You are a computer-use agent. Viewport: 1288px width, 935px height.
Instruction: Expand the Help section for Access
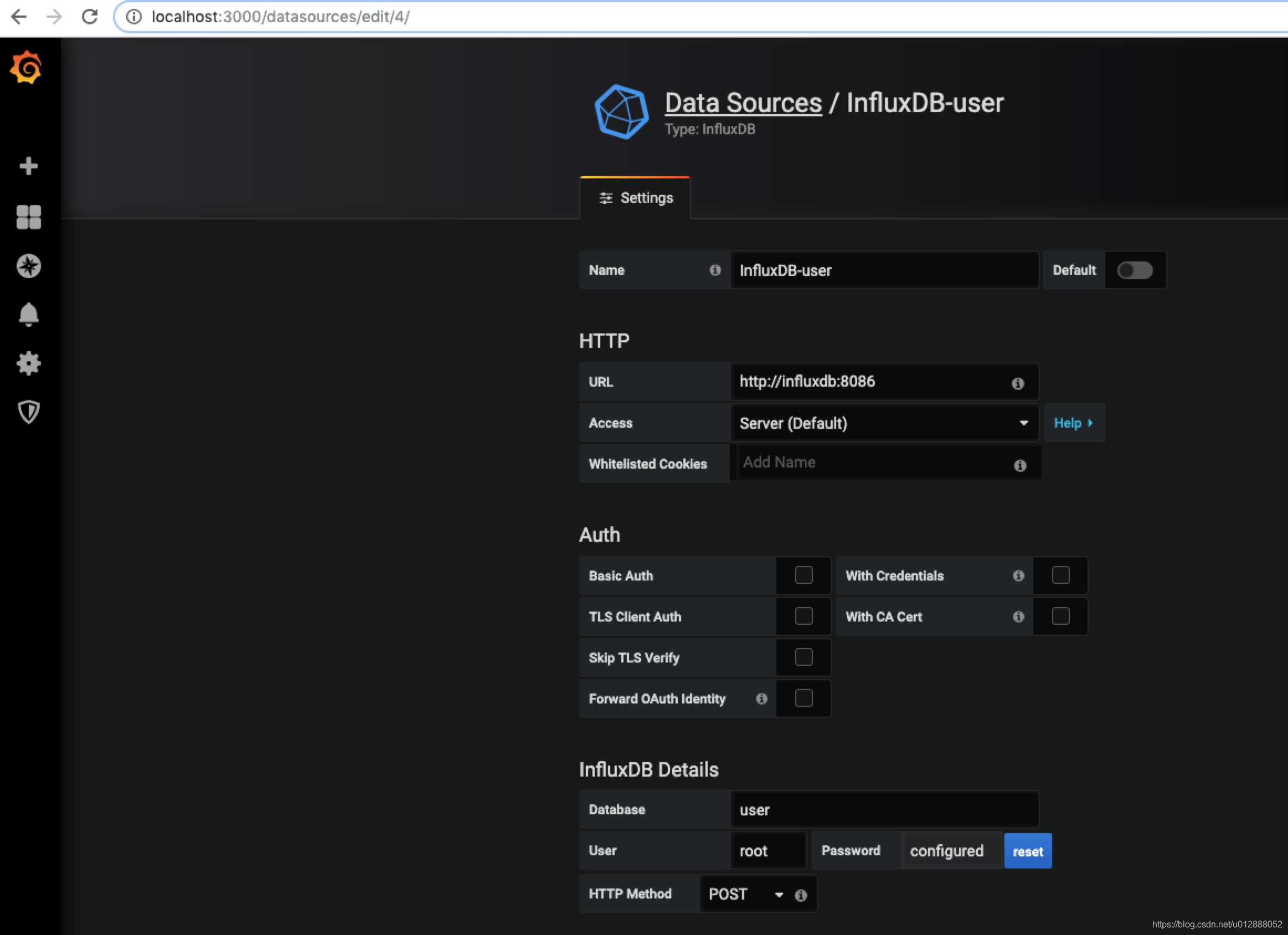pyautogui.click(x=1074, y=423)
